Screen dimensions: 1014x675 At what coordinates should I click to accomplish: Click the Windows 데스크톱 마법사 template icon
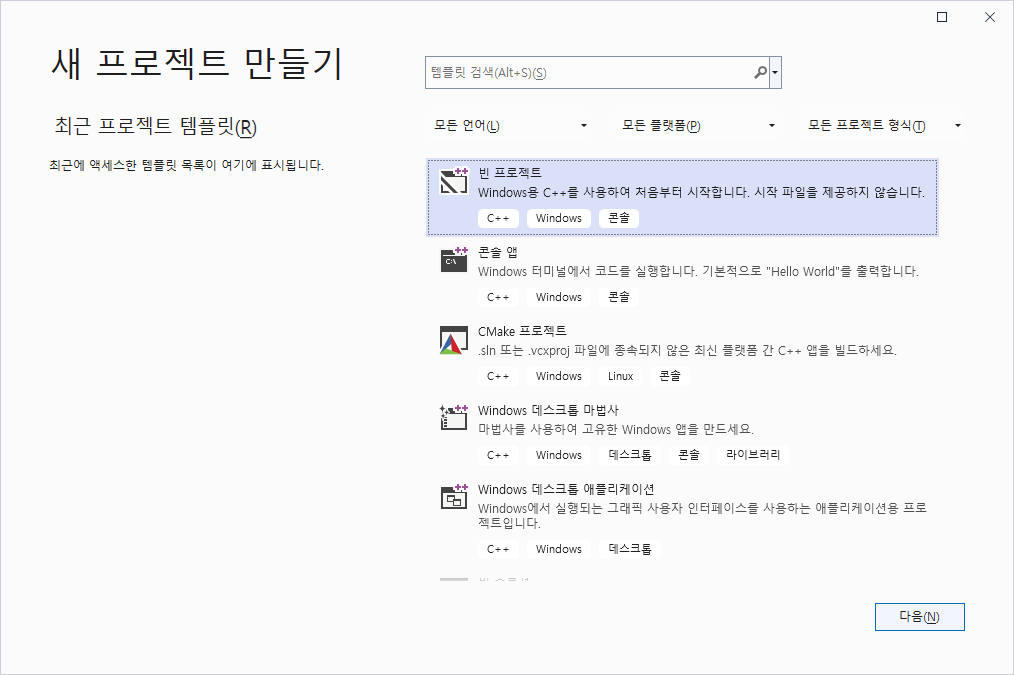coord(454,418)
